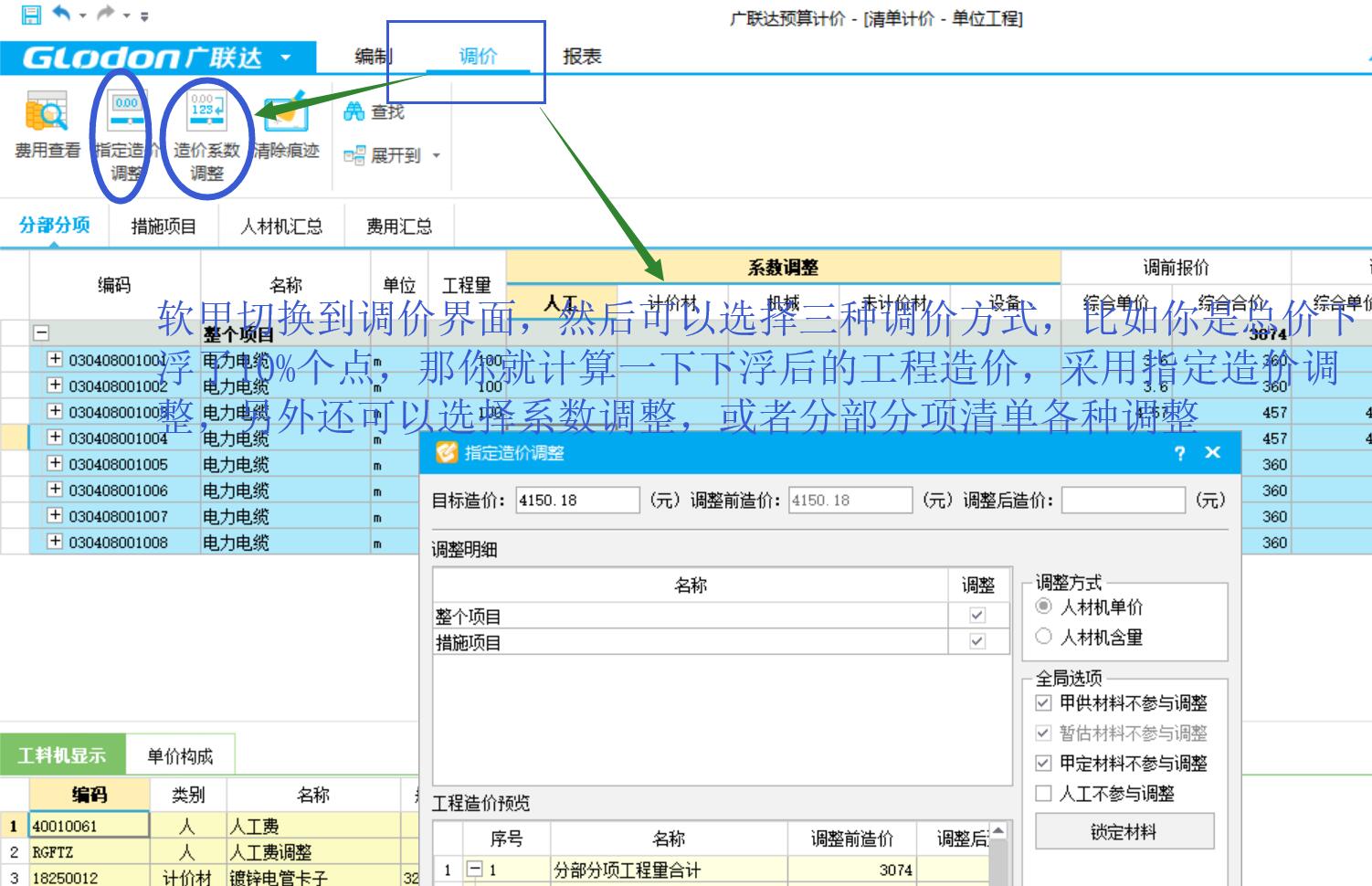Toggle 暂估材料不参与调整 checkbox
Image resolution: width=1372 pixels, height=886 pixels.
pyautogui.click(x=1043, y=733)
